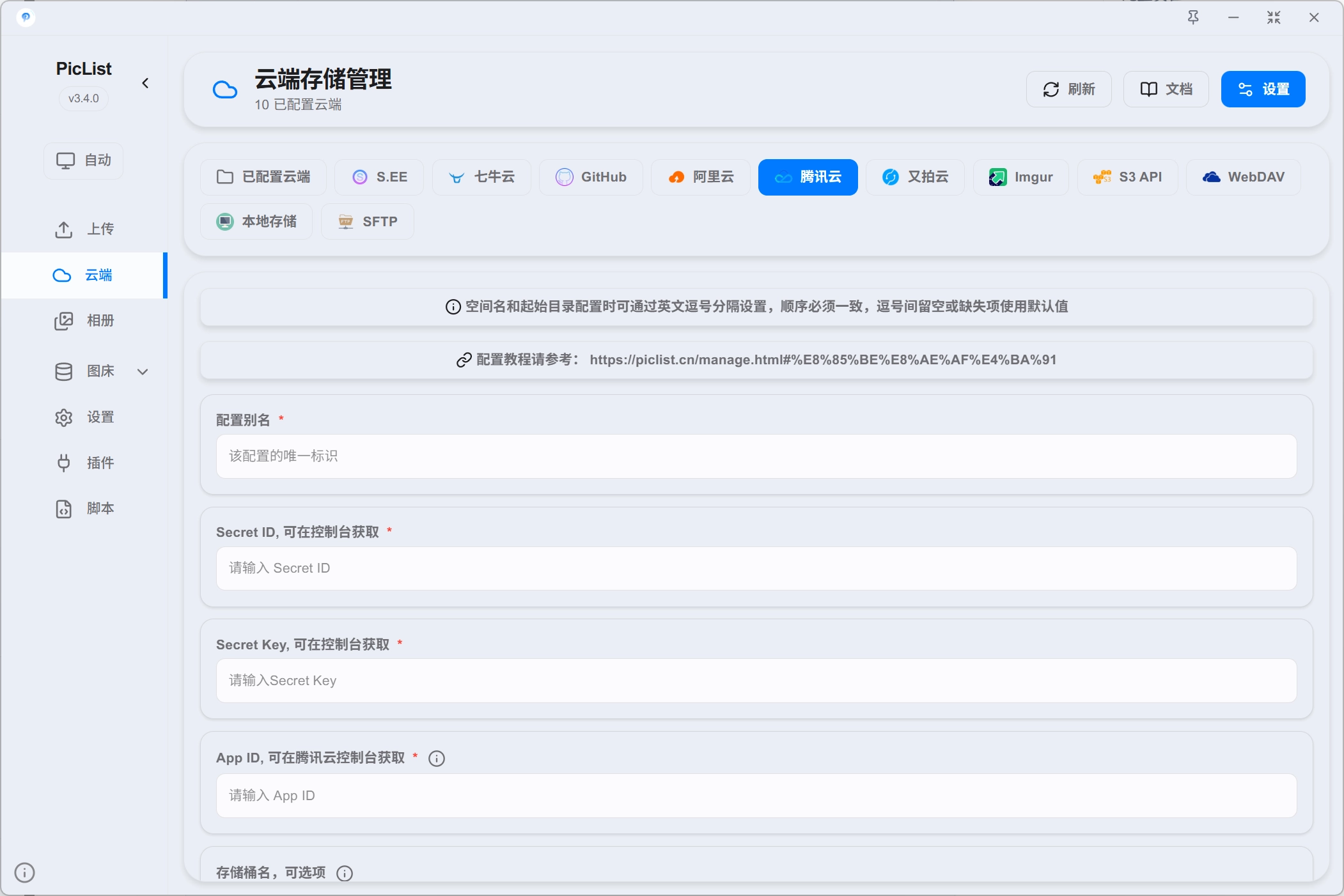This screenshot has width=1344, height=896.
Task: Open 设置 in the left sidebar
Action: [84, 417]
